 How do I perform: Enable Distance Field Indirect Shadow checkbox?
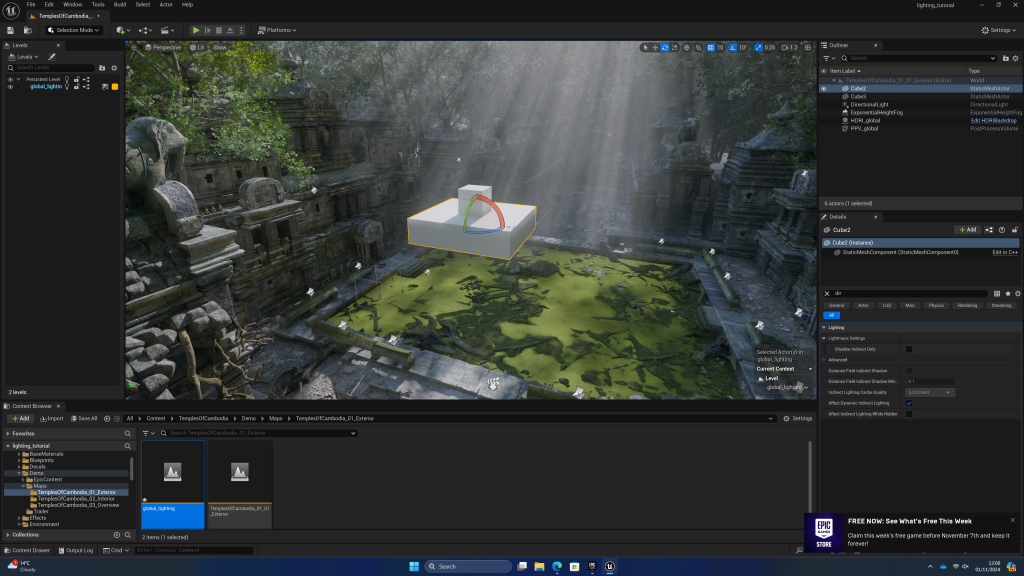pos(908,371)
